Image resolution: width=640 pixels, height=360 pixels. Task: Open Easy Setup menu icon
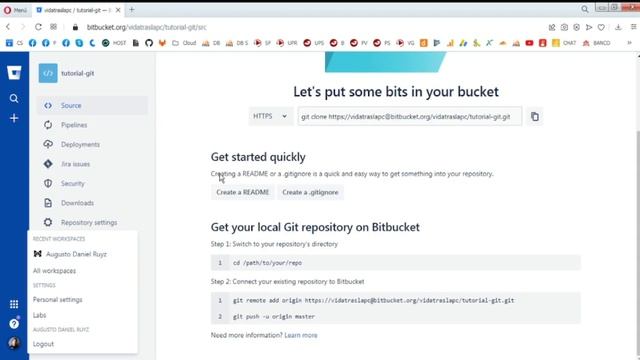tap(633, 27)
